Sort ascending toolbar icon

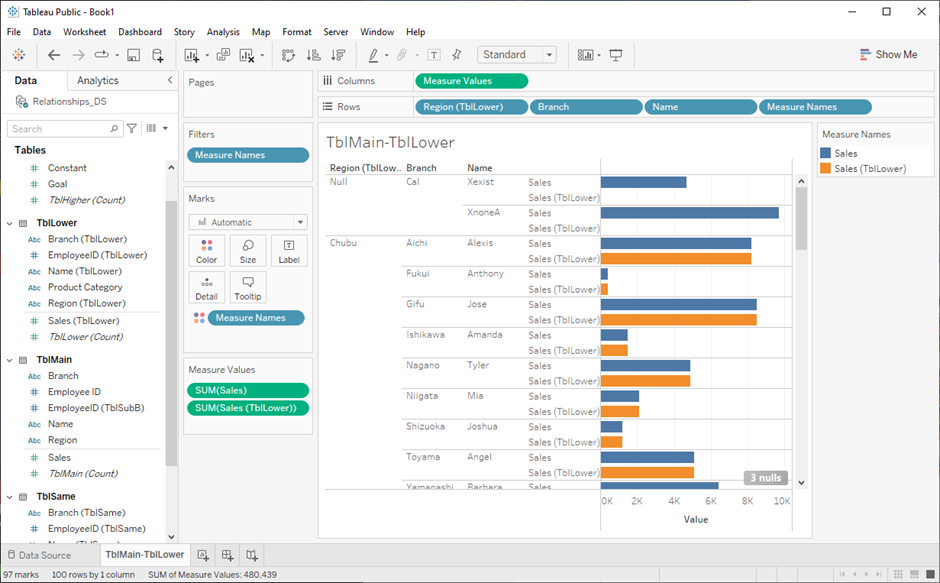point(314,55)
